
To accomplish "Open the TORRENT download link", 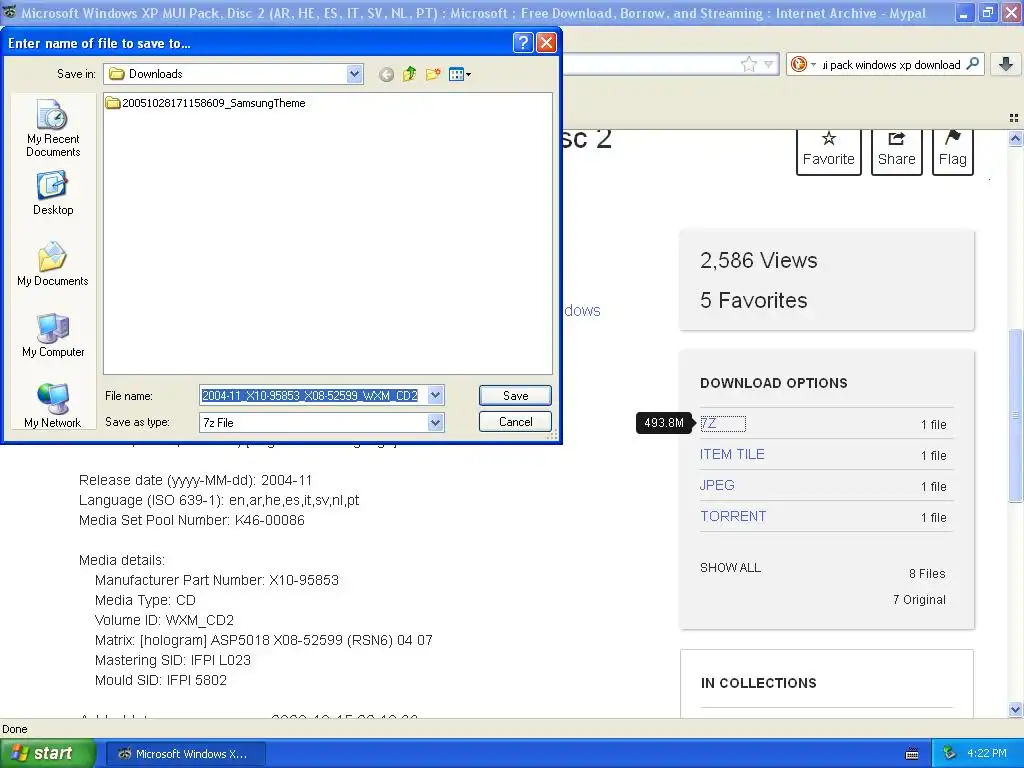I will click(733, 517).
